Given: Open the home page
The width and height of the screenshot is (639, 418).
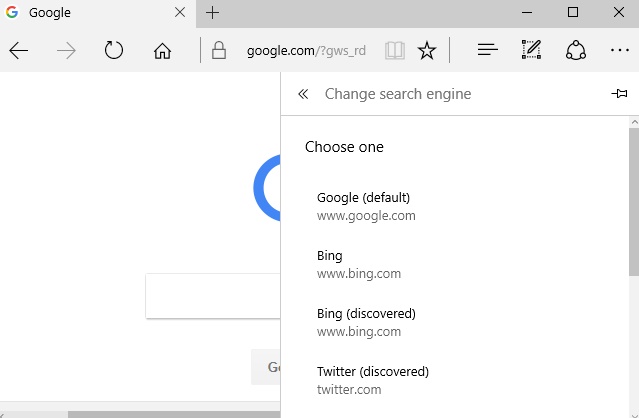Looking at the screenshot, I should (162, 51).
